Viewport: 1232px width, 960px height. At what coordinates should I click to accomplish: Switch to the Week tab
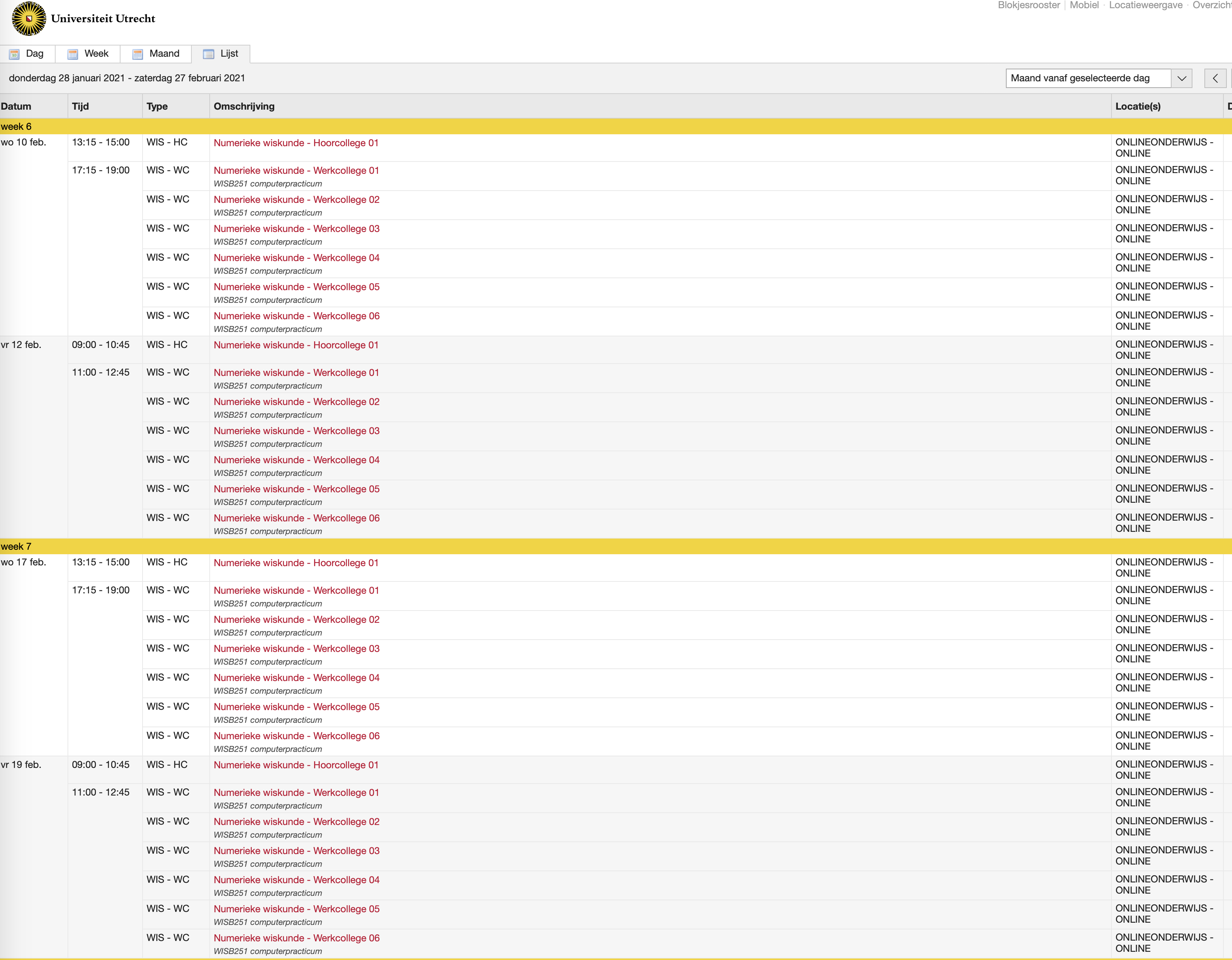(96, 54)
